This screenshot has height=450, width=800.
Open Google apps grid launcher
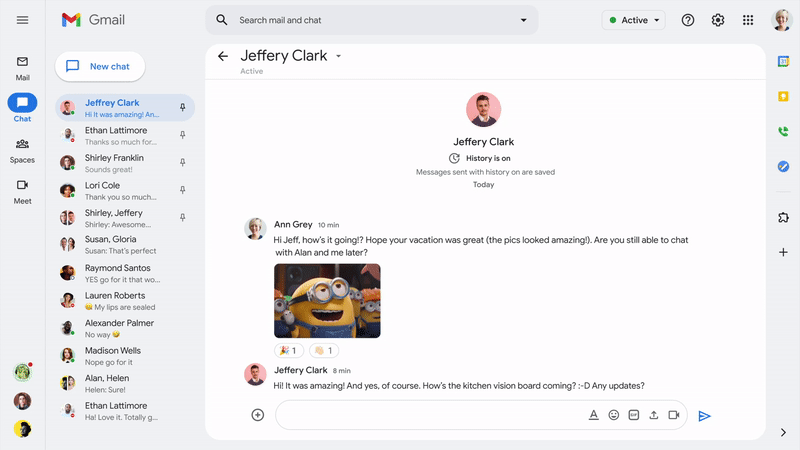point(748,20)
